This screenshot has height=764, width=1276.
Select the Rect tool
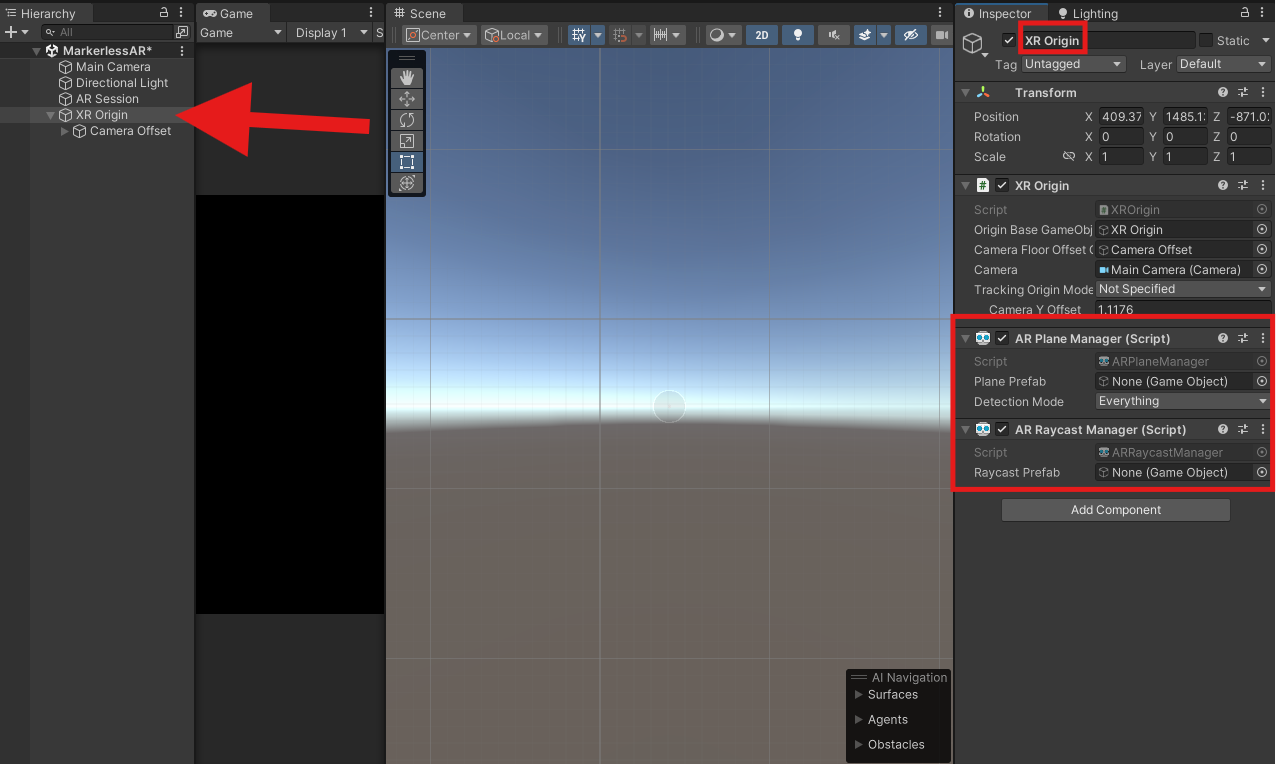[x=407, y=162]
